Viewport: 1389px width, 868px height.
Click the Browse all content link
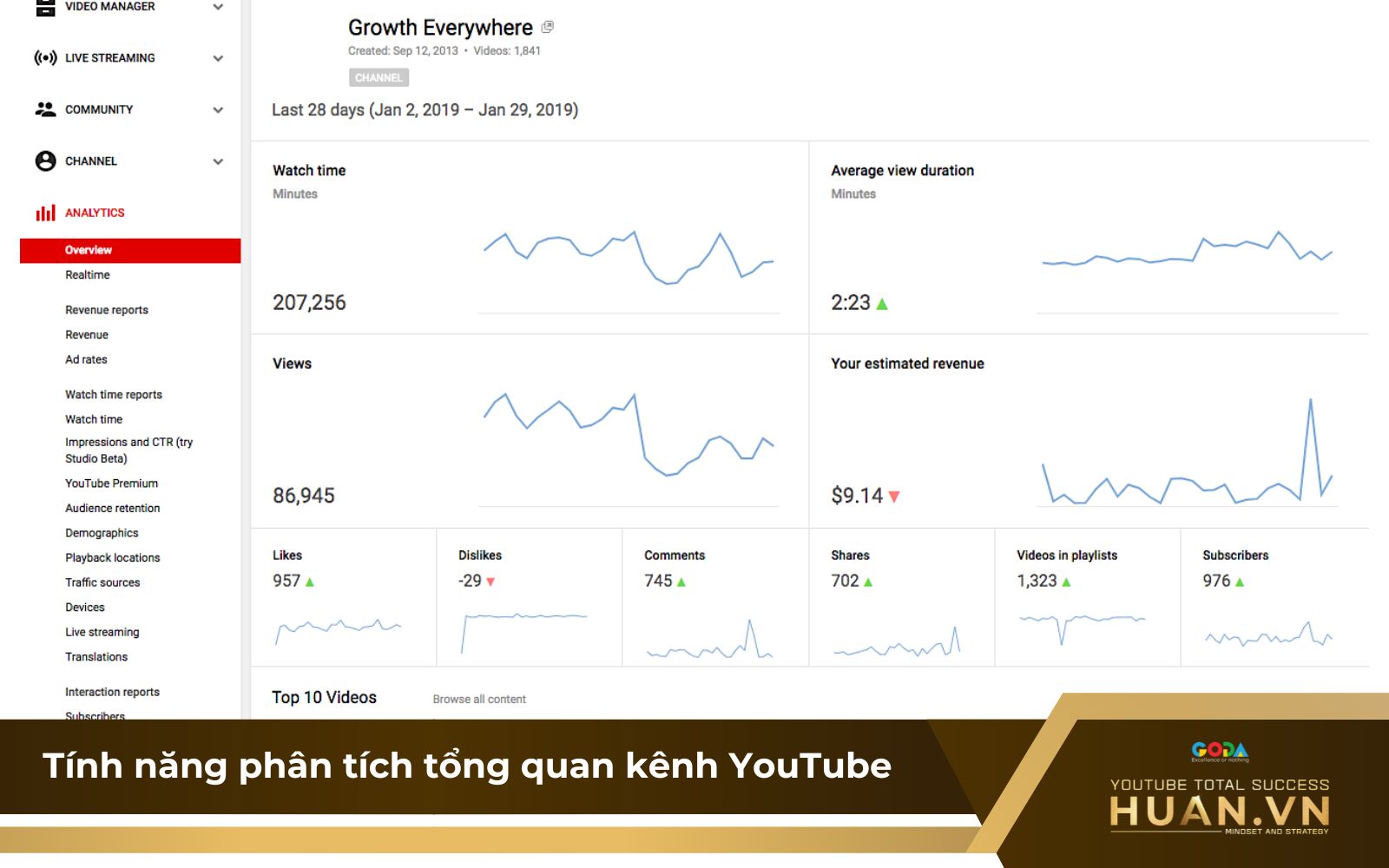[x=479, y=700]
